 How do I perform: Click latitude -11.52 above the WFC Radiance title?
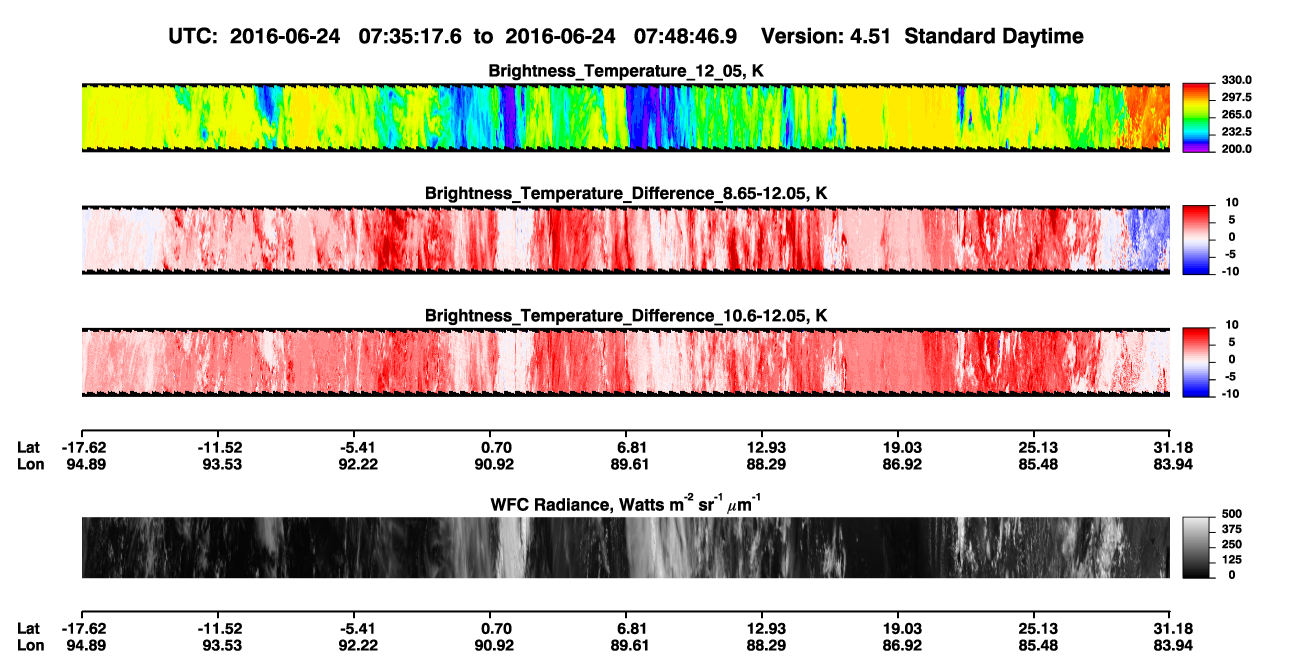[x=219, y=447]
